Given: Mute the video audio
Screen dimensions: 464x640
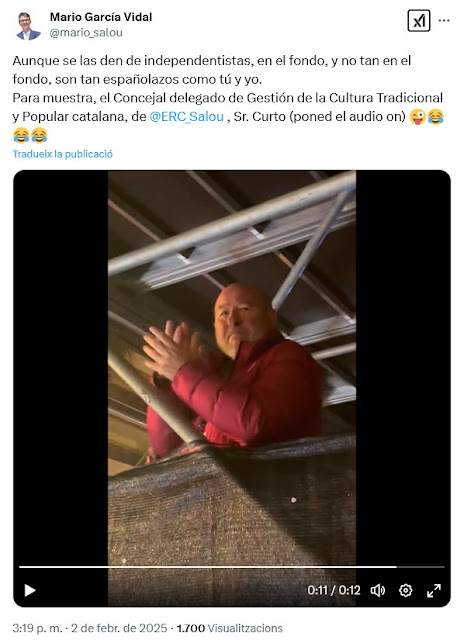Looking at the screenshot, I should click(x=377, y=590).
